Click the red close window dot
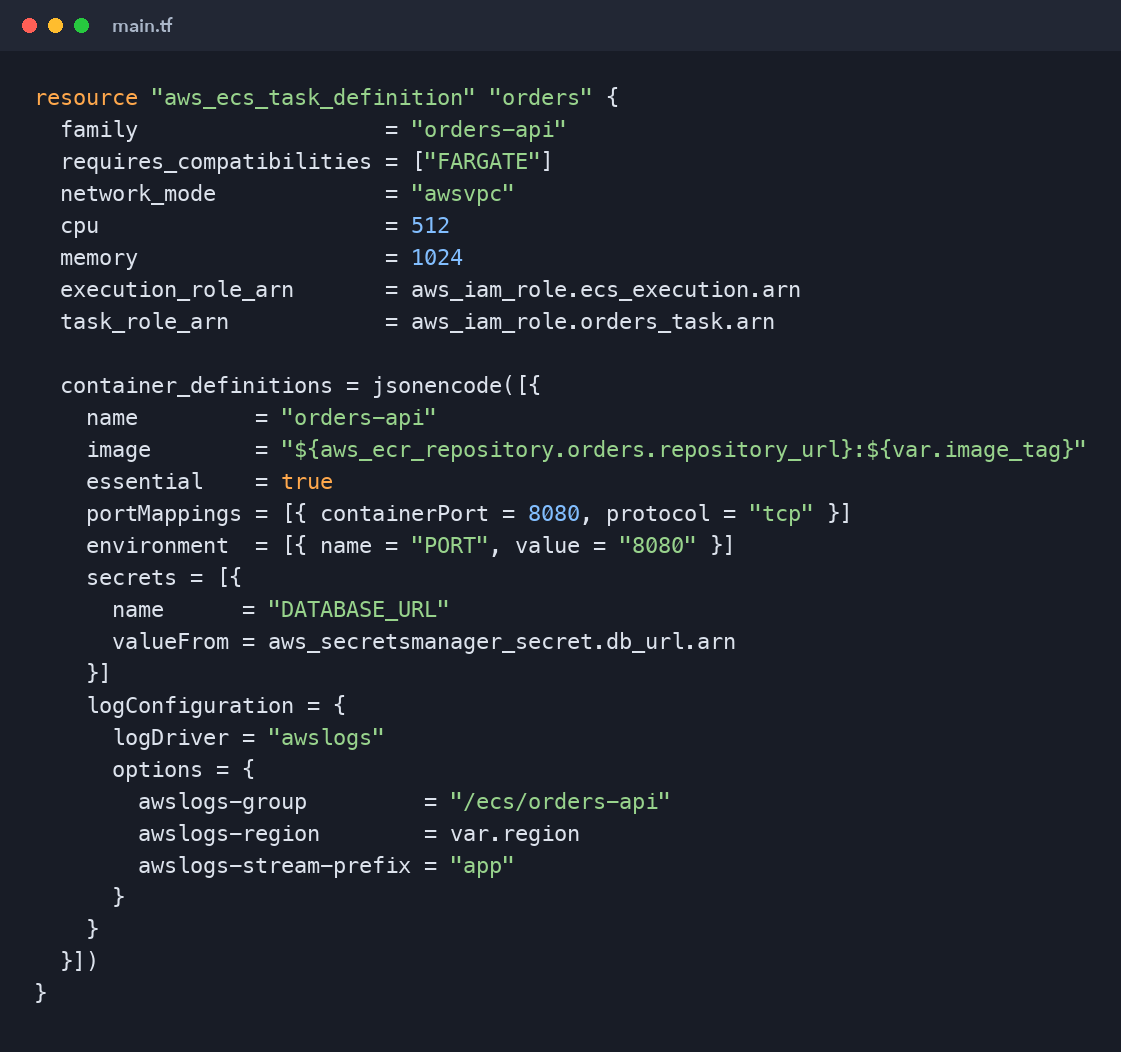1121x1052 pixels. pos(29,26)
